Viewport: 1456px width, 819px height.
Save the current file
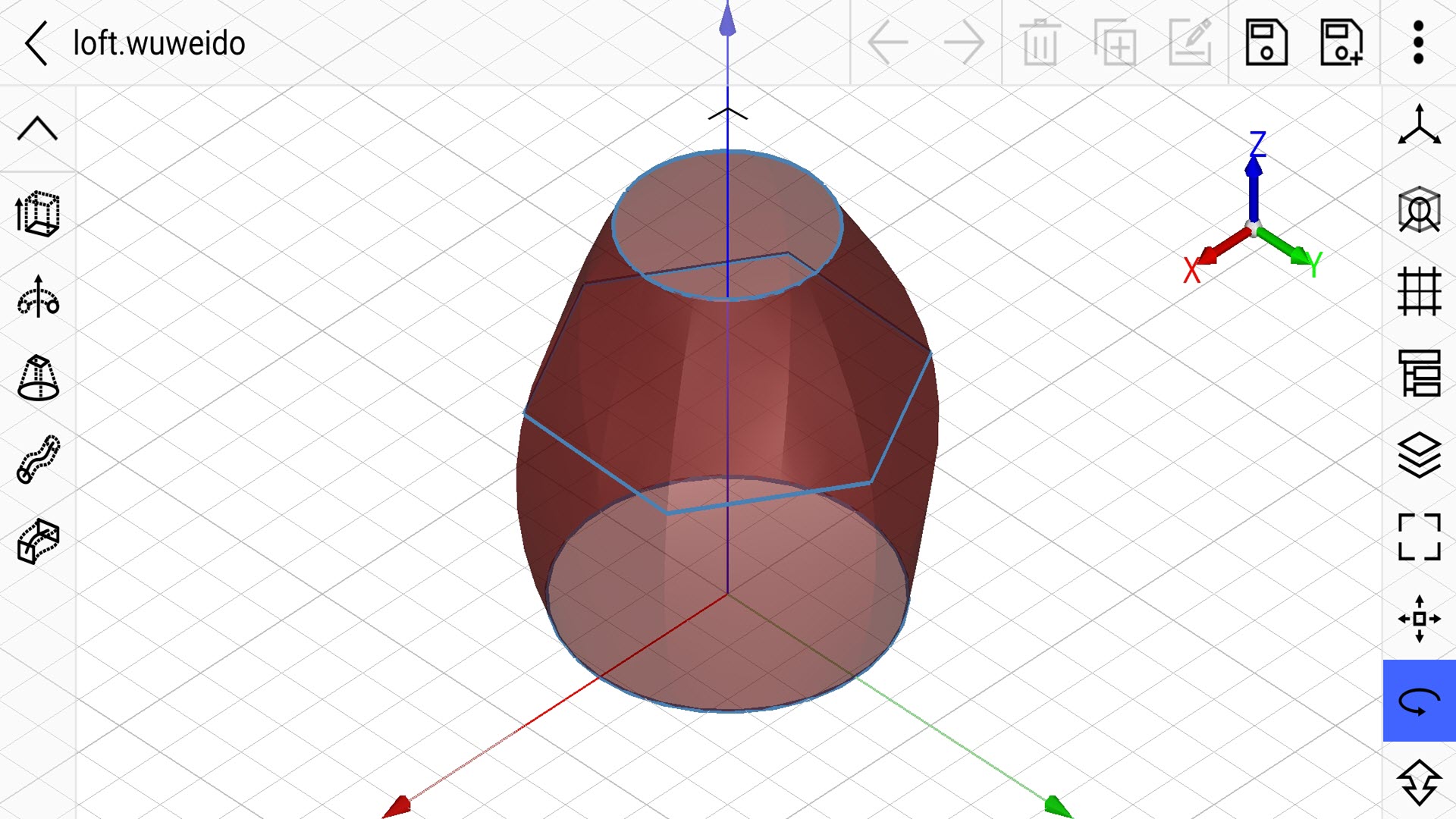[x=1266, y=42]
